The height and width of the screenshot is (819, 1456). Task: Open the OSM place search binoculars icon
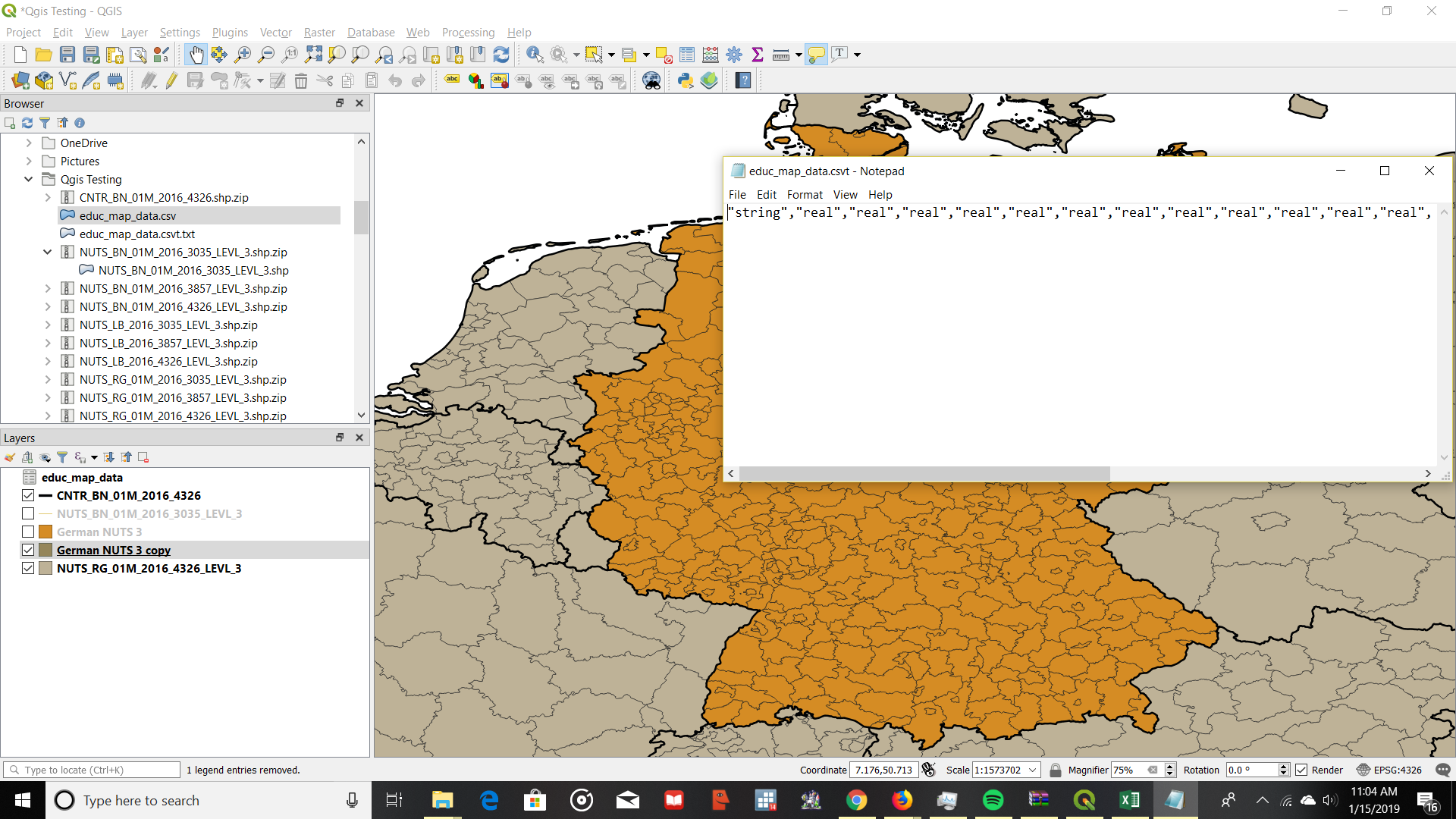tap(651, 80)
